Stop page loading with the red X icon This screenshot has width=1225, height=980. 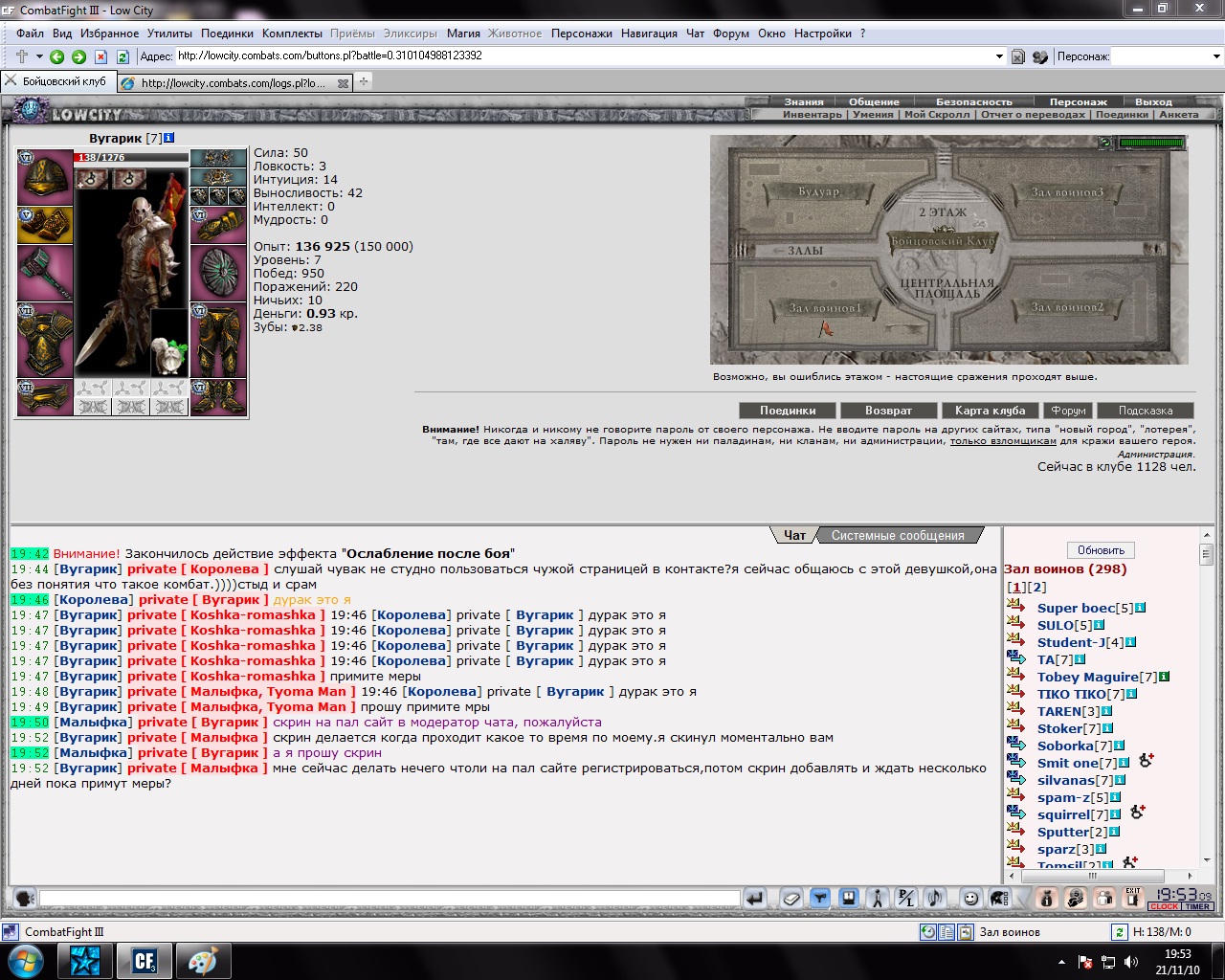[x=101, y=56]
